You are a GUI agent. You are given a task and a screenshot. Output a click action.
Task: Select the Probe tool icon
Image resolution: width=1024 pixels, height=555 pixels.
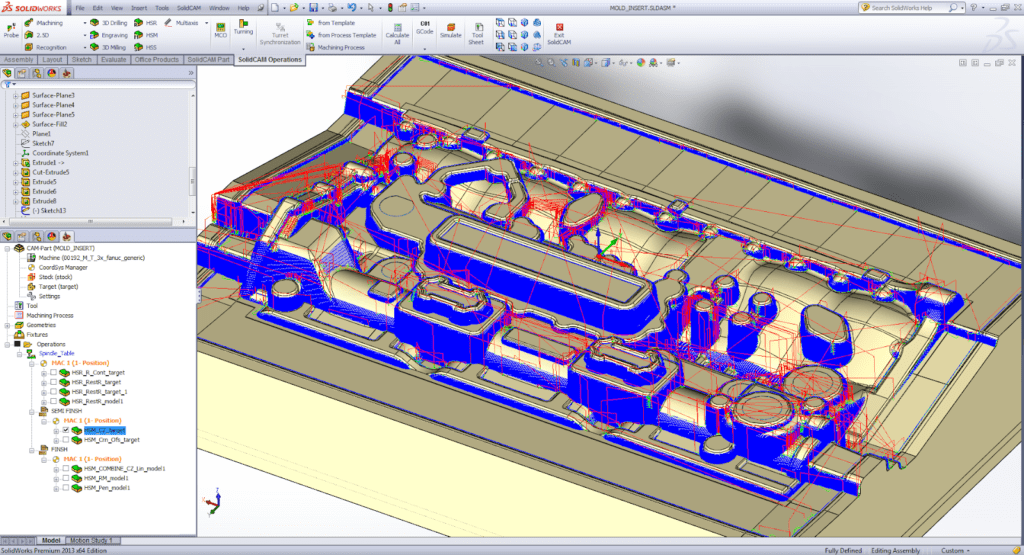pos(11,25)
